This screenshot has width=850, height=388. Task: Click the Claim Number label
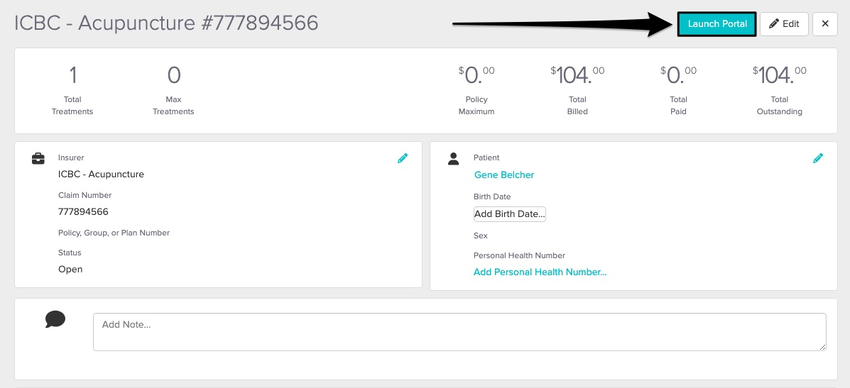(85, 195)
